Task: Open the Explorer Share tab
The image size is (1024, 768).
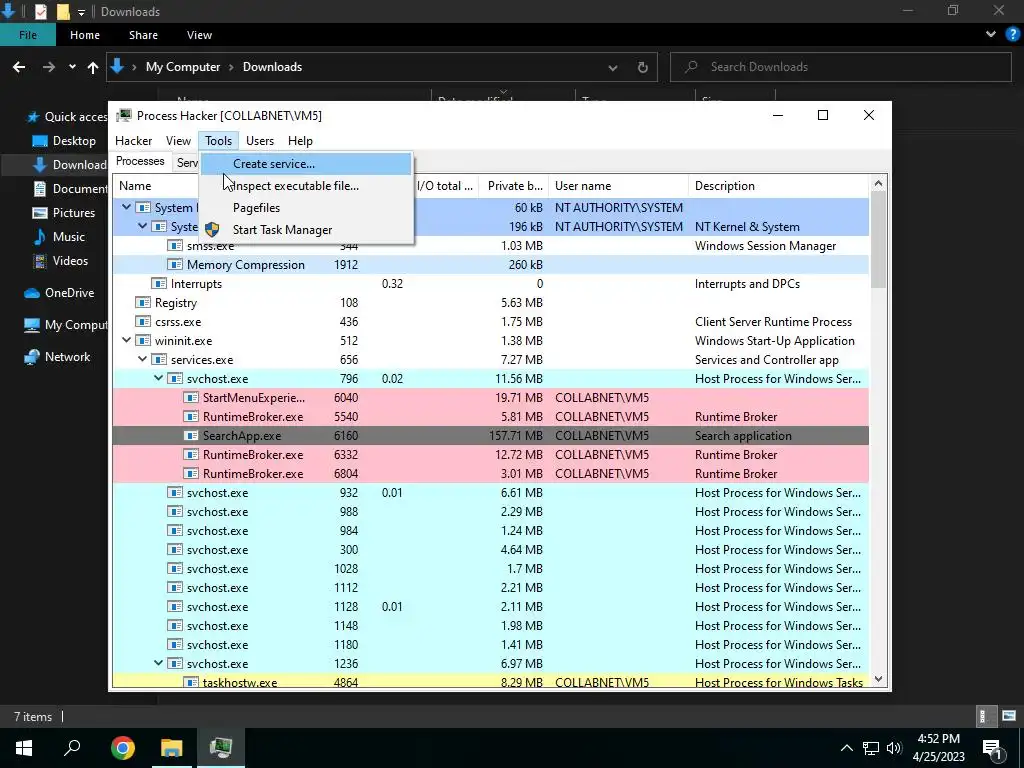Action: click(143, 35)
